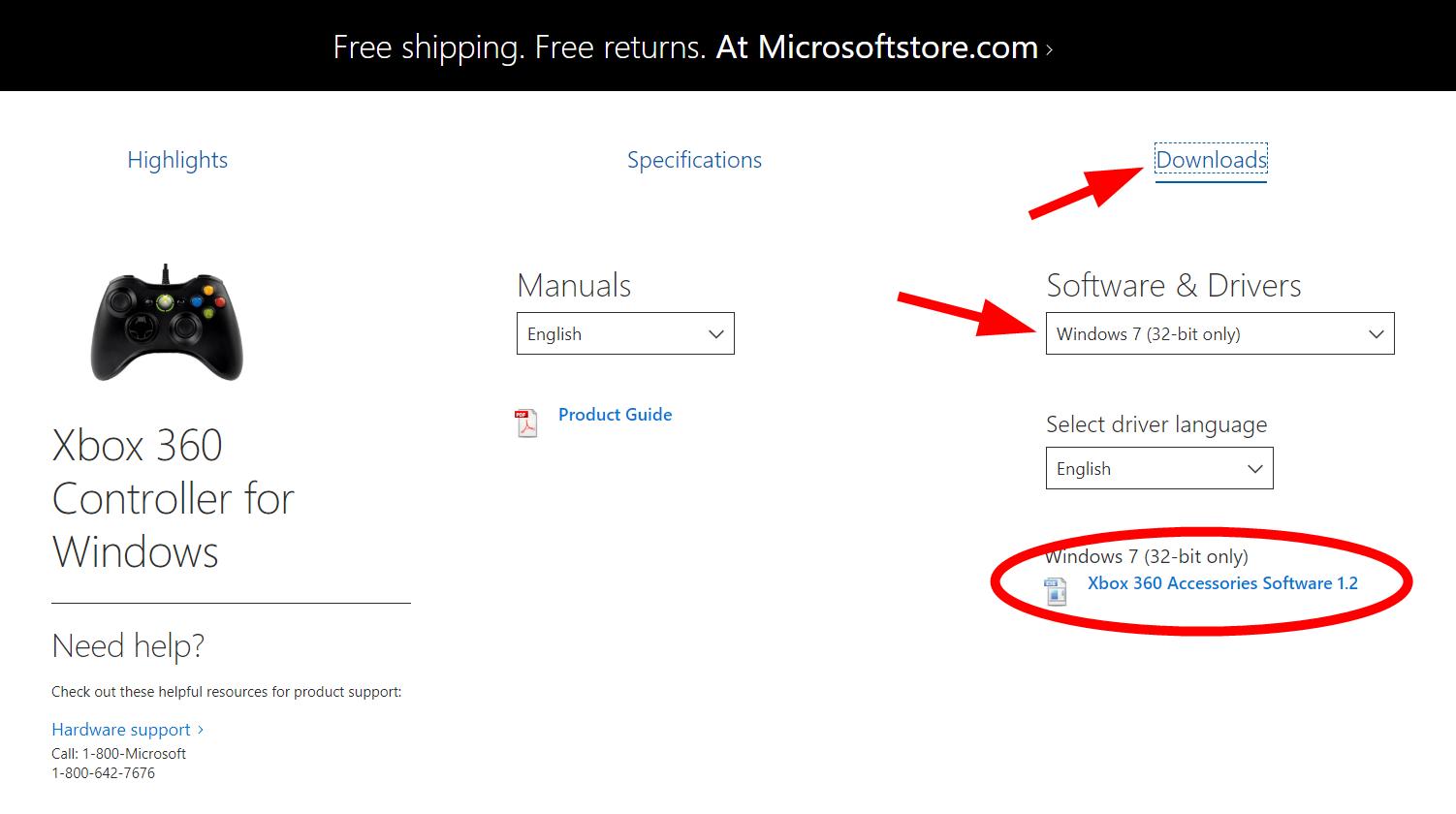Select the Downloads tab

point(1211,160)
